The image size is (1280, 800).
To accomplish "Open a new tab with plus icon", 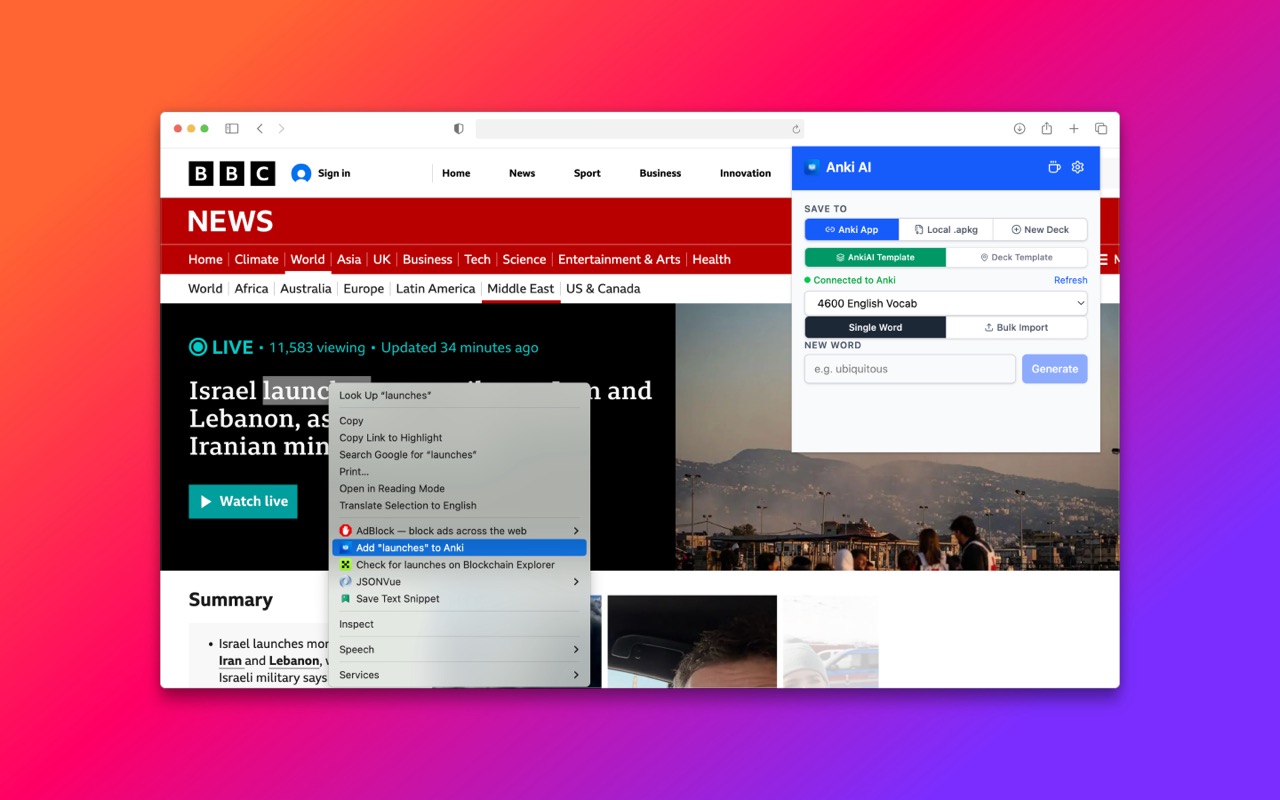I will click(x=1073, y=129).
